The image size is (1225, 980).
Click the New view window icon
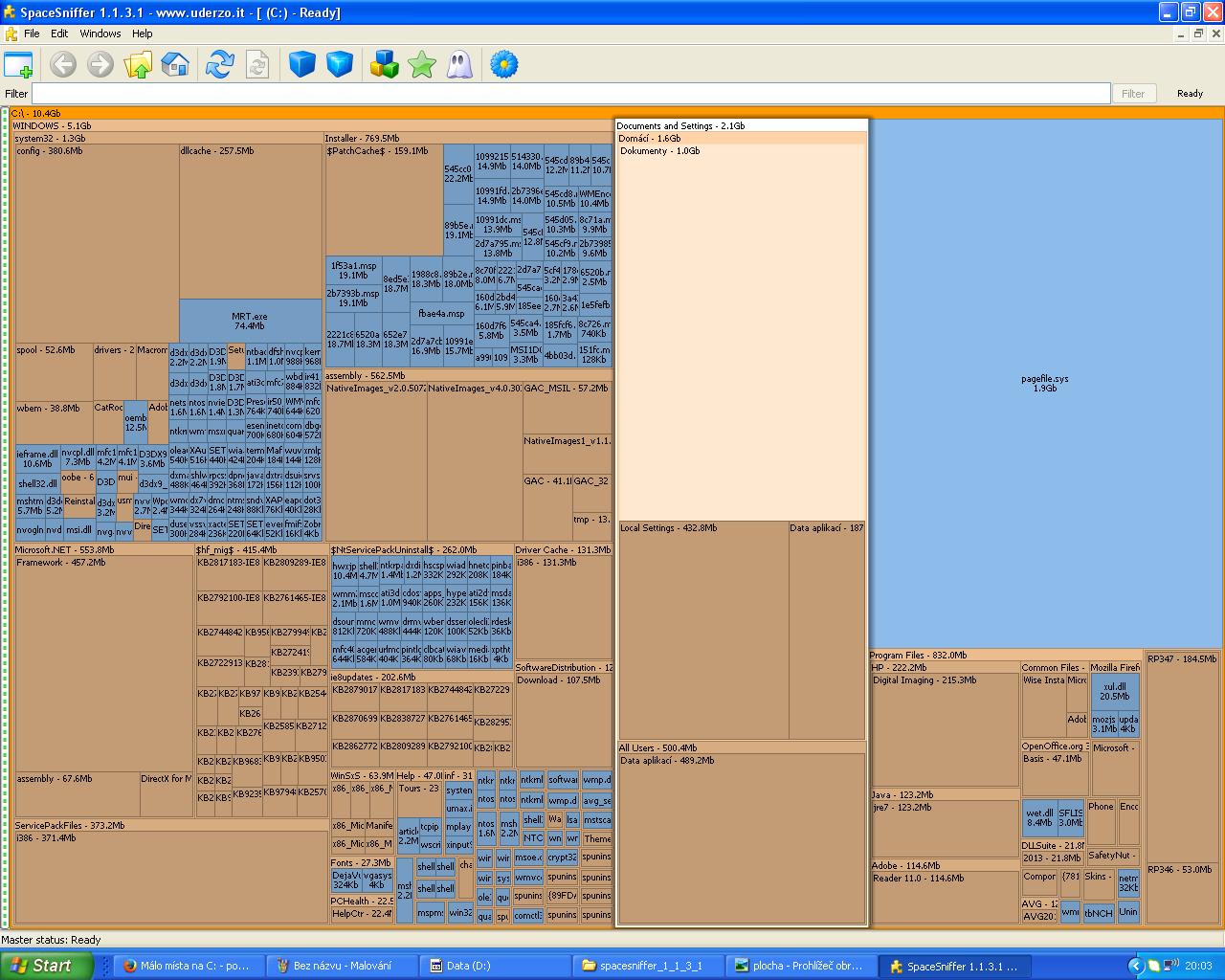pos(18,65)
